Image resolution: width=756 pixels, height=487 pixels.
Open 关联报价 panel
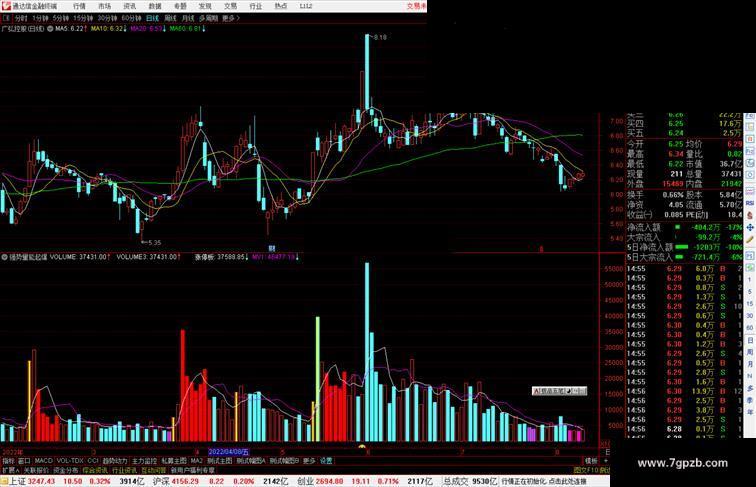coord(36,471)
